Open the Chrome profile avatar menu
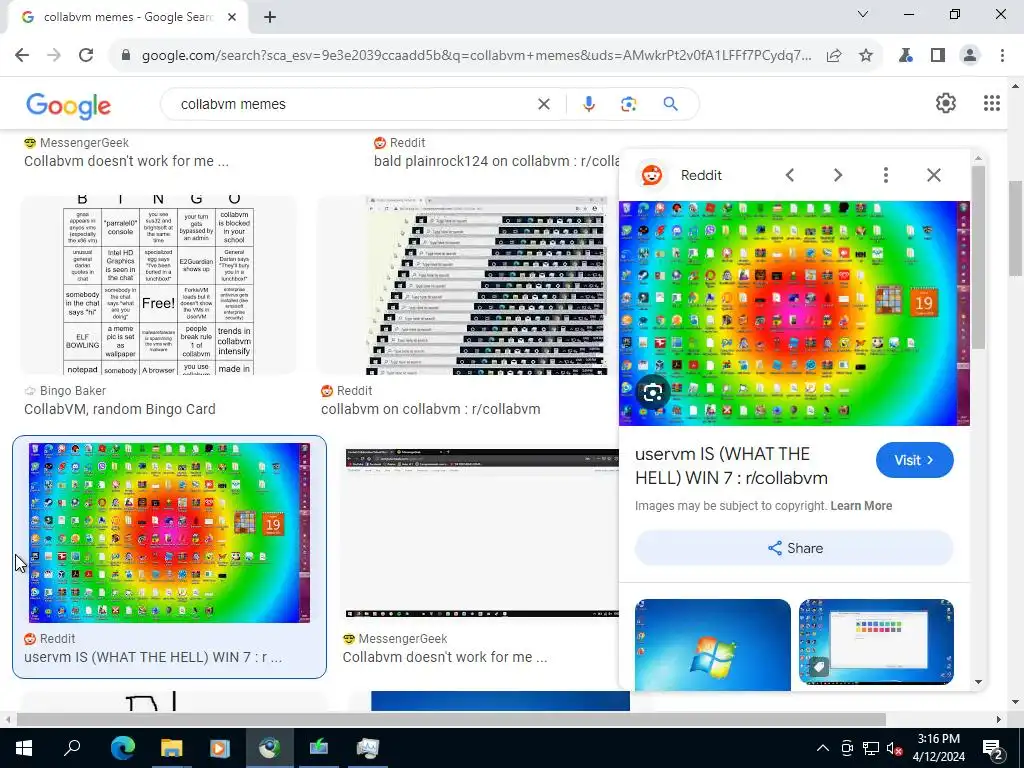Viewport: 1024px width, 768px height. (970, 56)
